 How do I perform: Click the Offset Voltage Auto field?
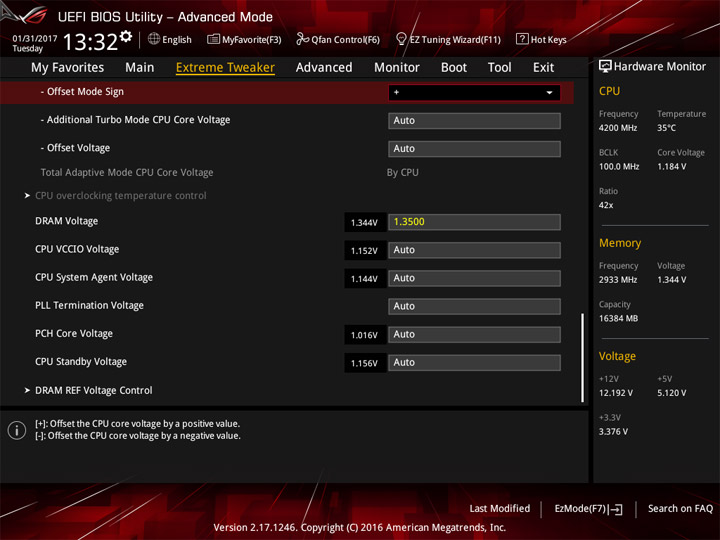click(474, 149)
